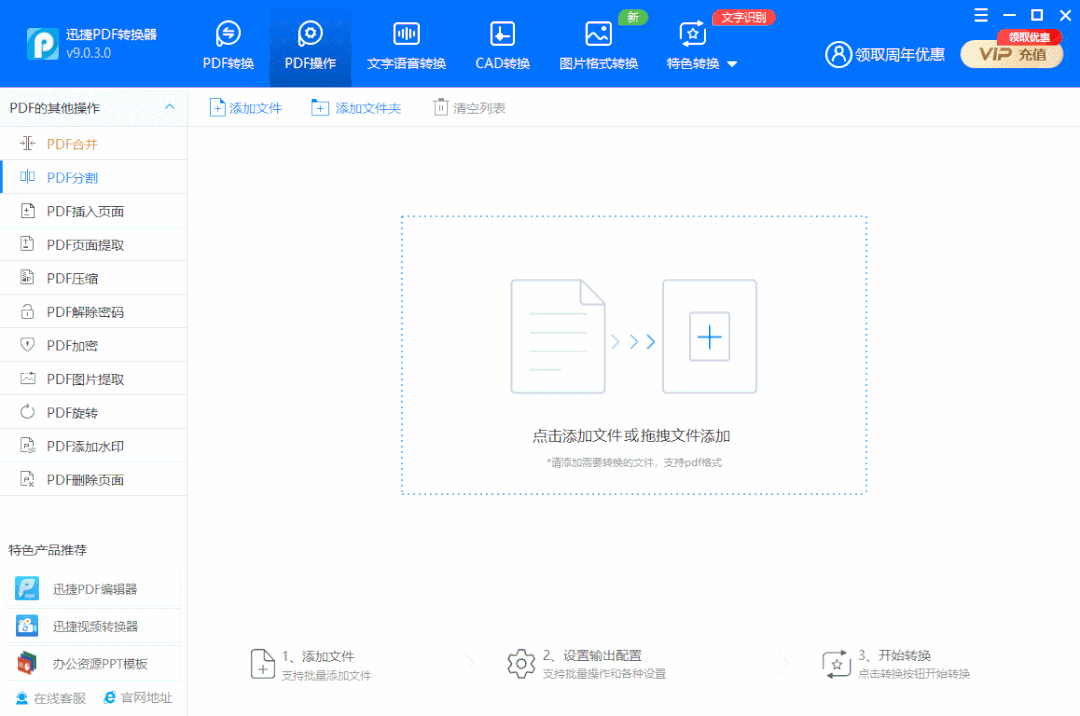The height and width of the screenshot is (716, 1080).
Task: Select PDF合并 in the sidebar
Action: [x=94, y=144]
